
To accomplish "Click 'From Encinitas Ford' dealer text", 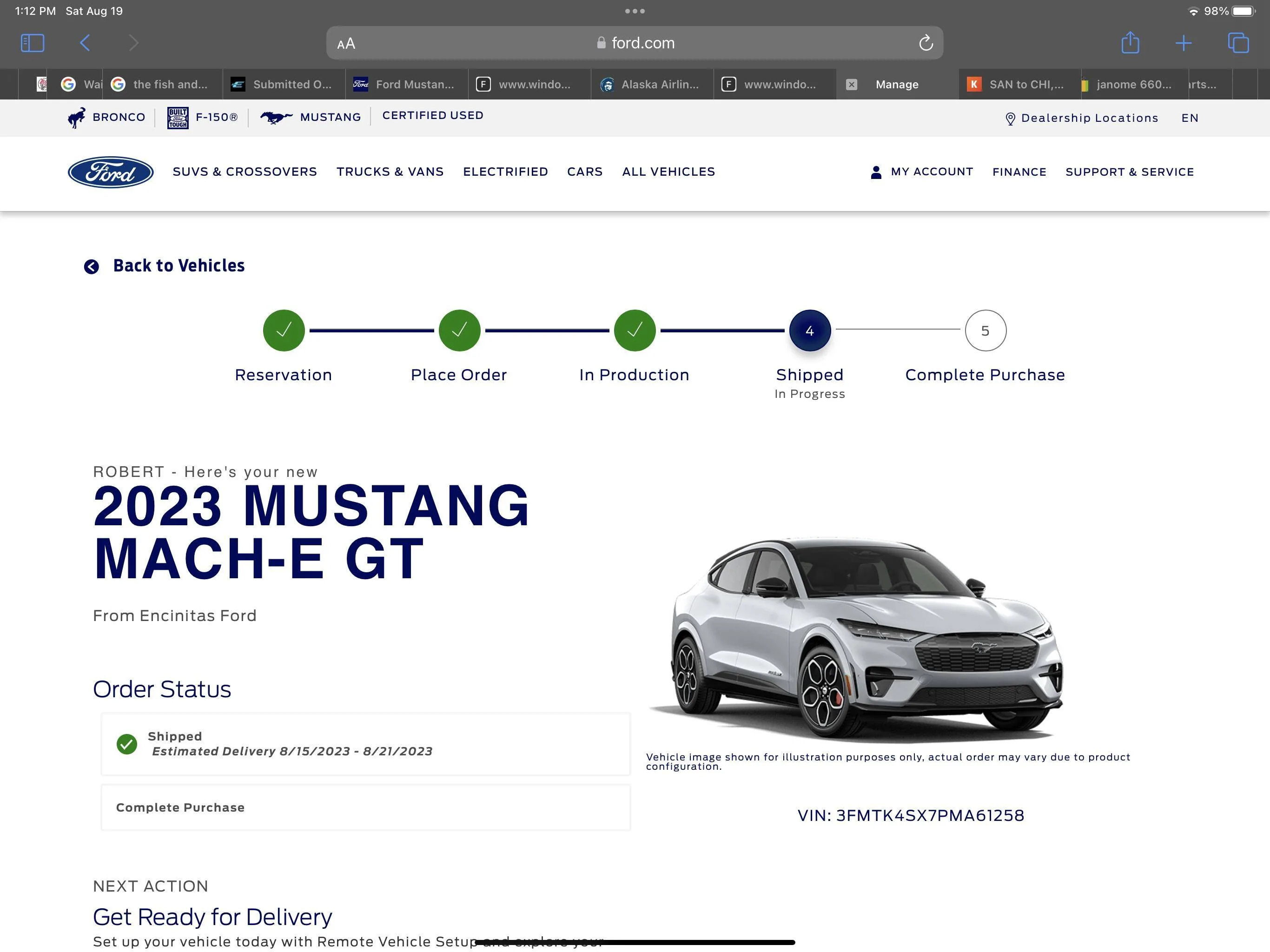I will coord(174,615).
